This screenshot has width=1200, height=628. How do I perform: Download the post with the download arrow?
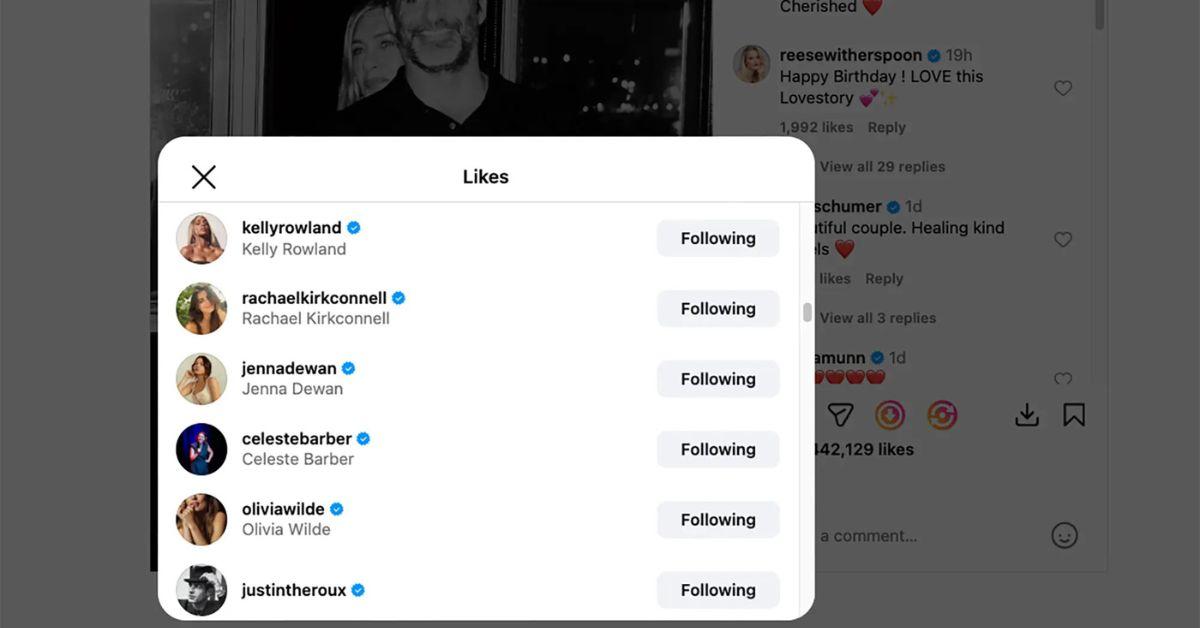click(1026, 414)
